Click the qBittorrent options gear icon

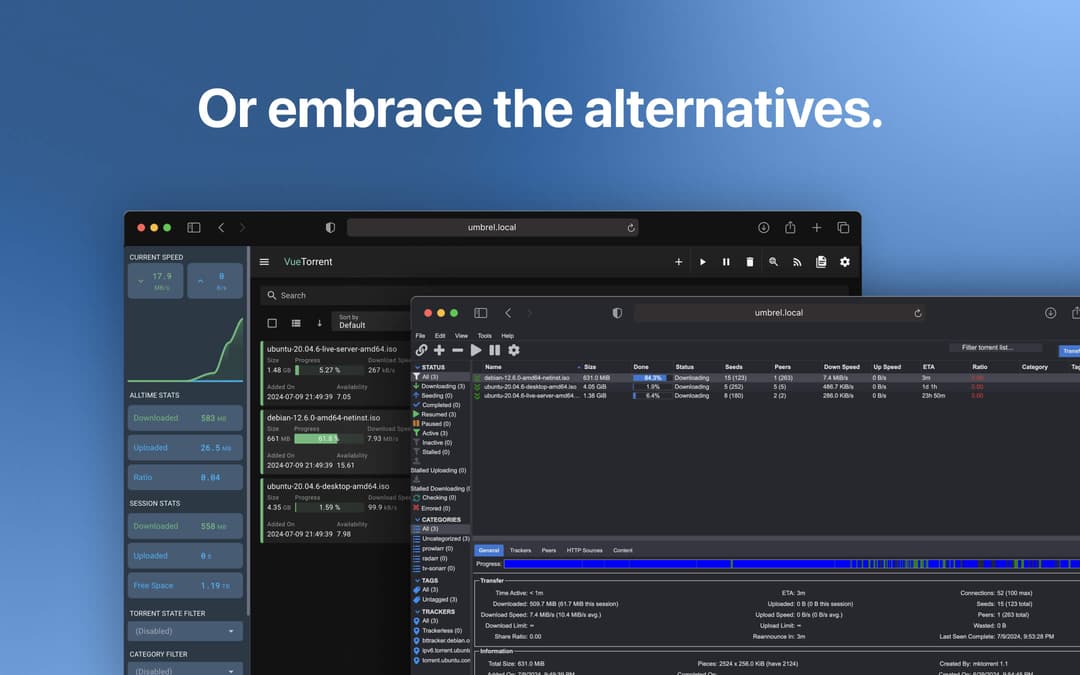coord(514,350)
